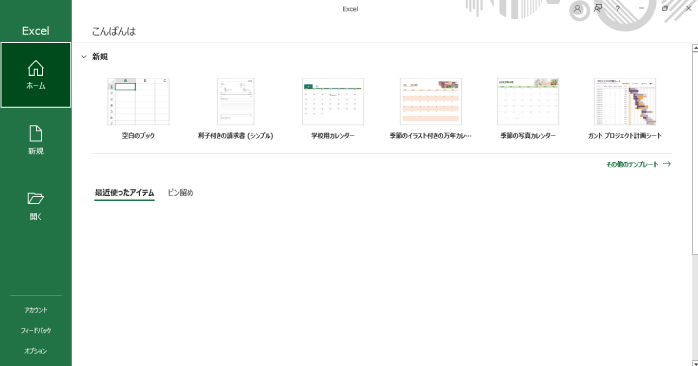Click the ガント プロジェクト計画シート label text

pyautogui.click(x=625, y=136)
